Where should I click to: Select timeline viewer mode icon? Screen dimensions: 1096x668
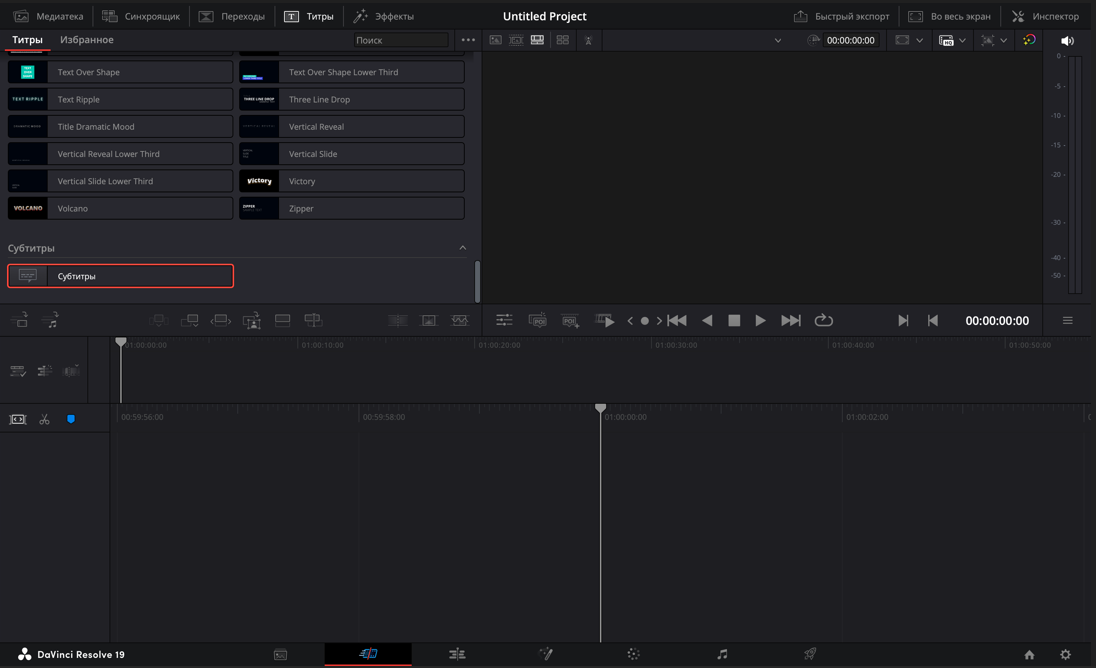coord(537,40)
